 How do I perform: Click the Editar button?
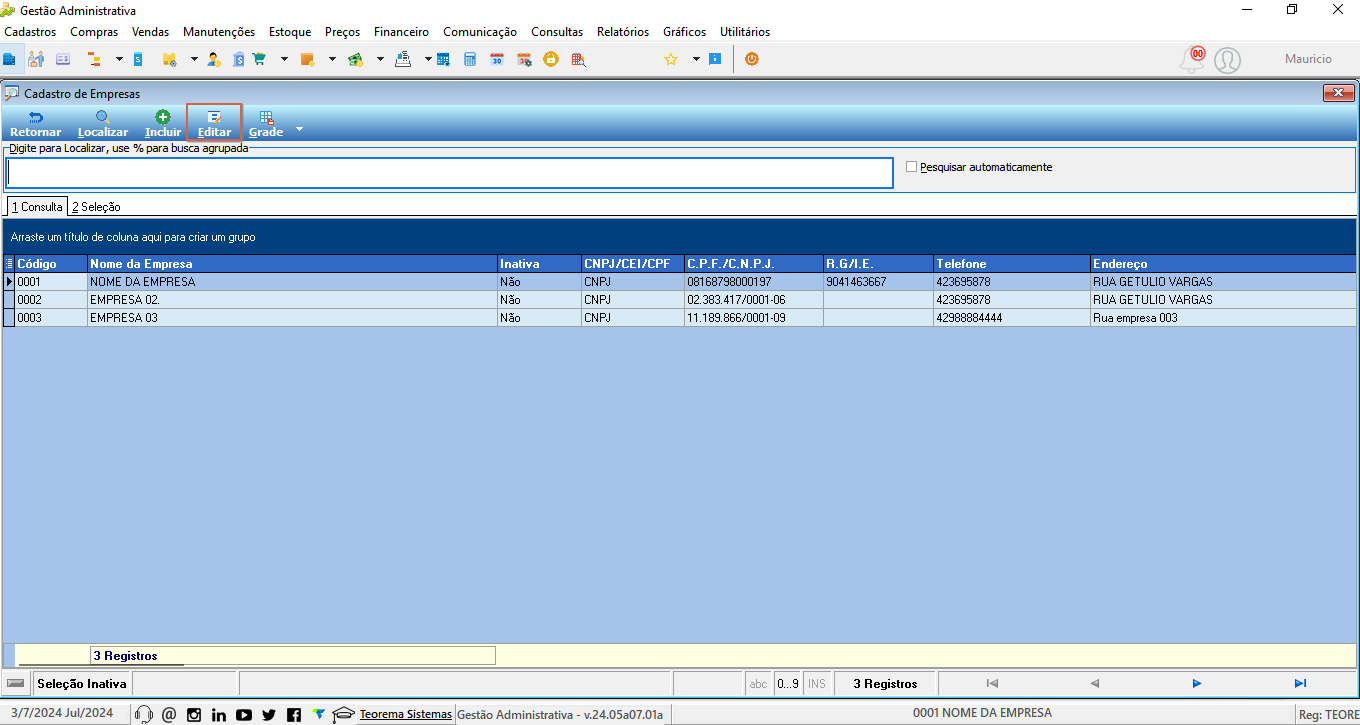(214, 123)
